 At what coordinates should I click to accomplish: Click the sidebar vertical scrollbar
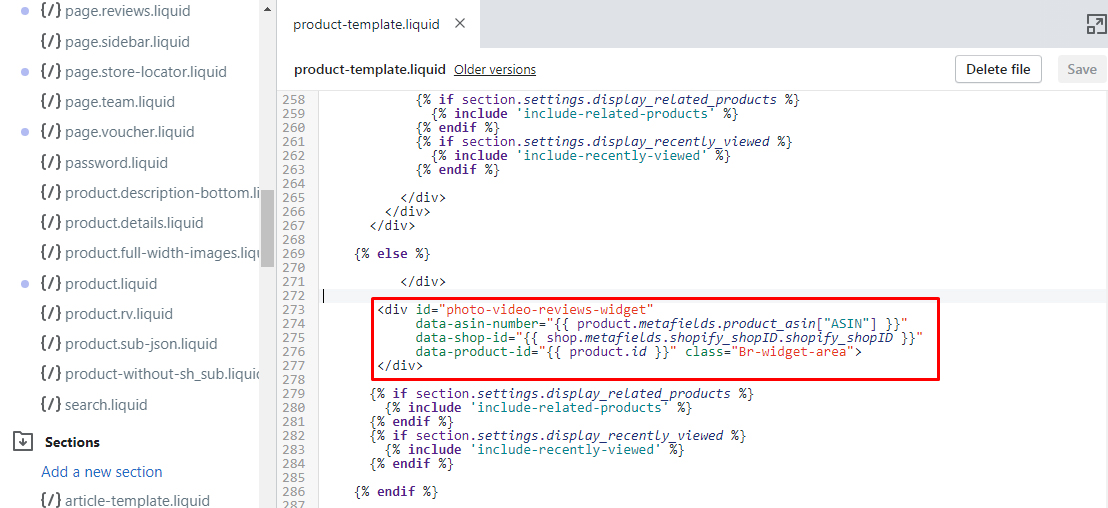pos(267,230)
